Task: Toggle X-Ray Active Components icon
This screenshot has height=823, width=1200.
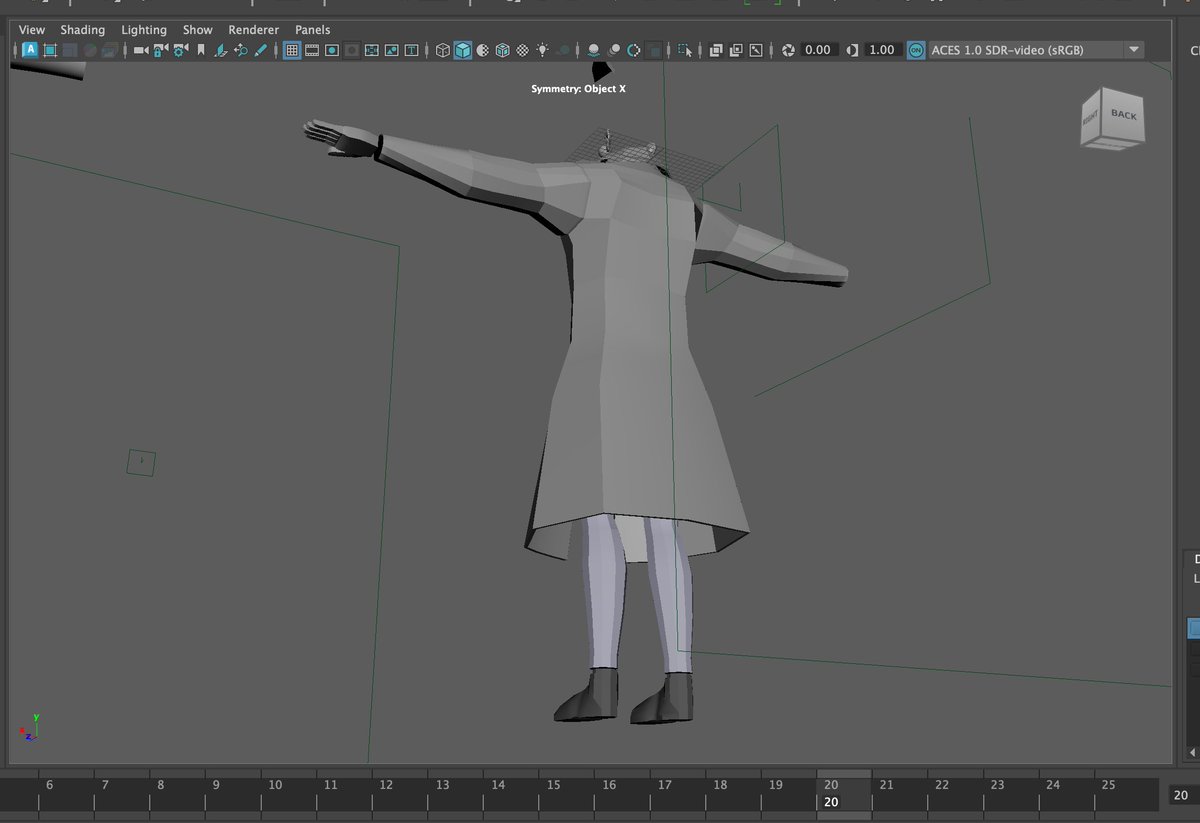Action: click(736, 49)
